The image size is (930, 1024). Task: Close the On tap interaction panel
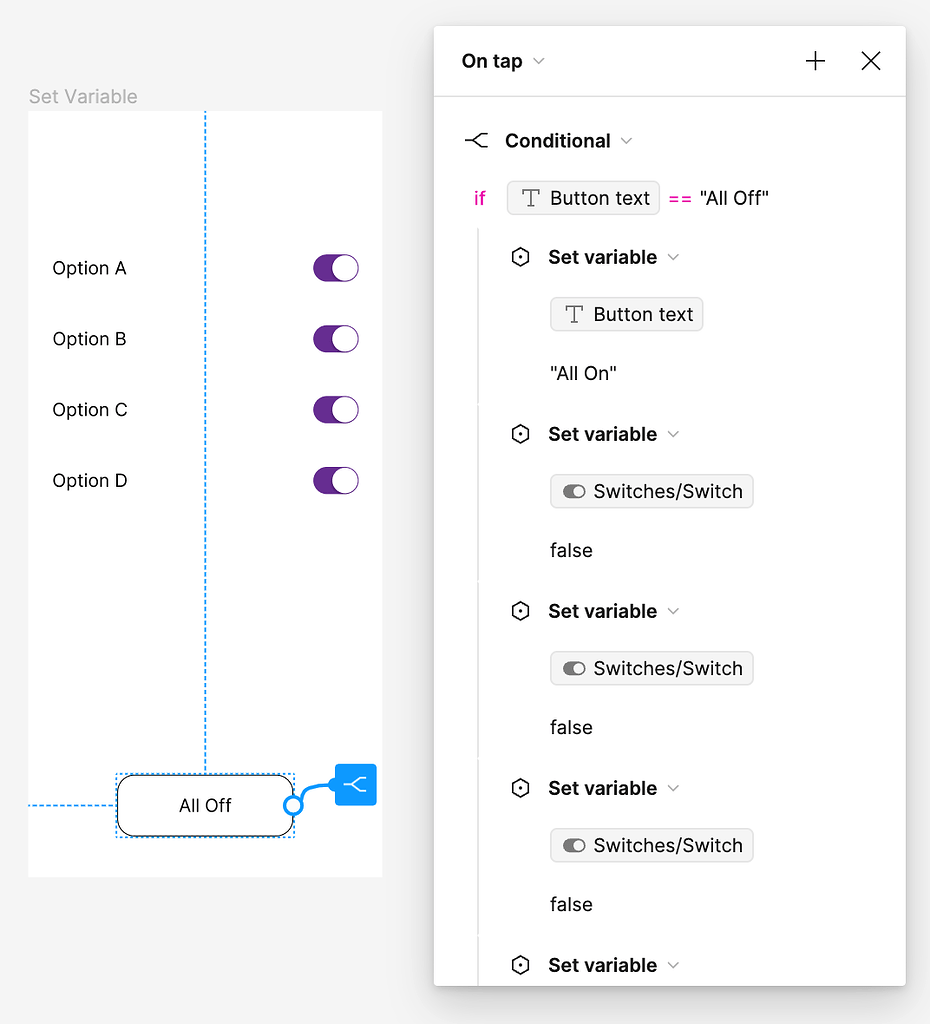click(x=871, y=61)
